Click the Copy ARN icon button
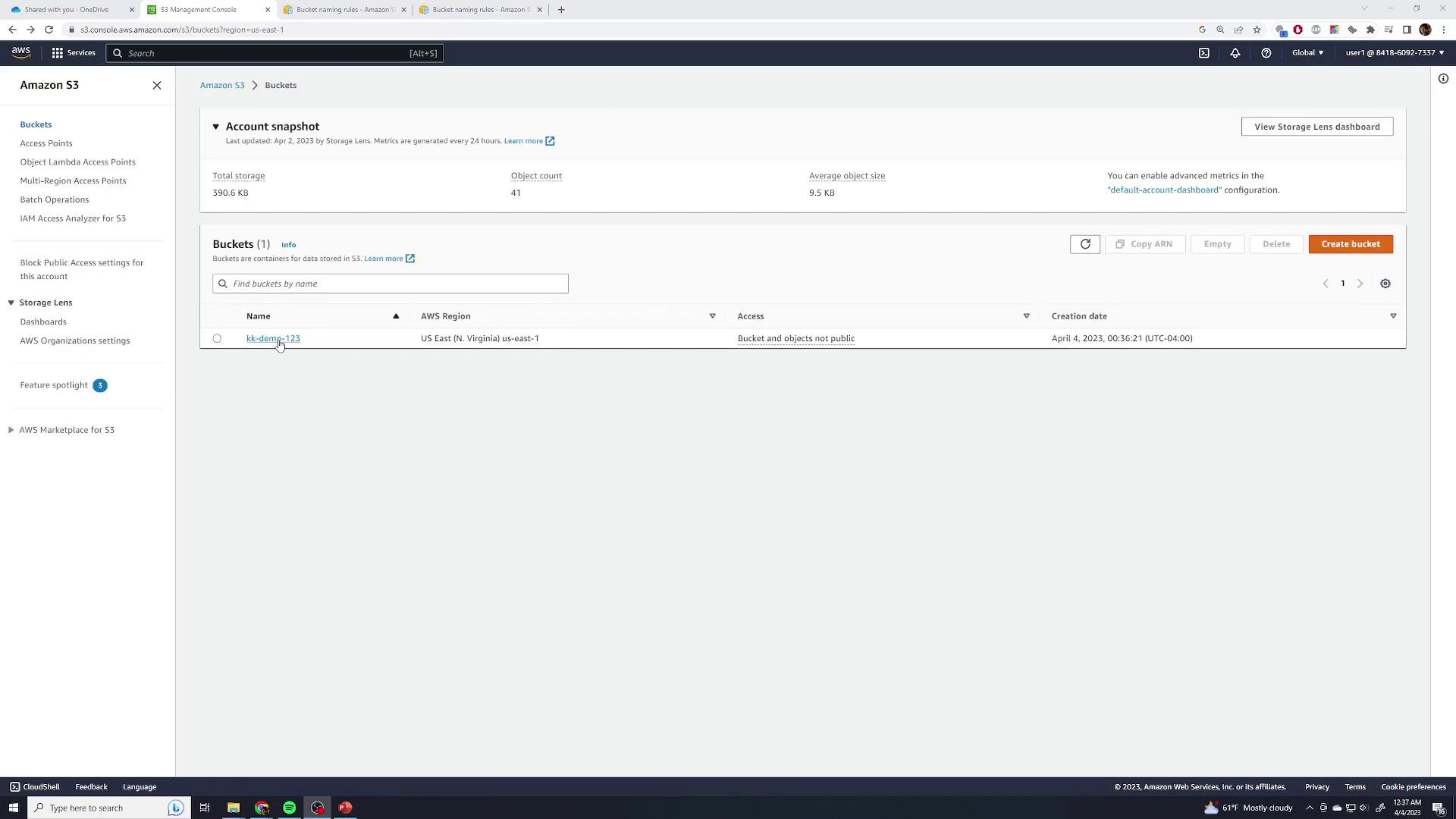 coord(1120,244)
